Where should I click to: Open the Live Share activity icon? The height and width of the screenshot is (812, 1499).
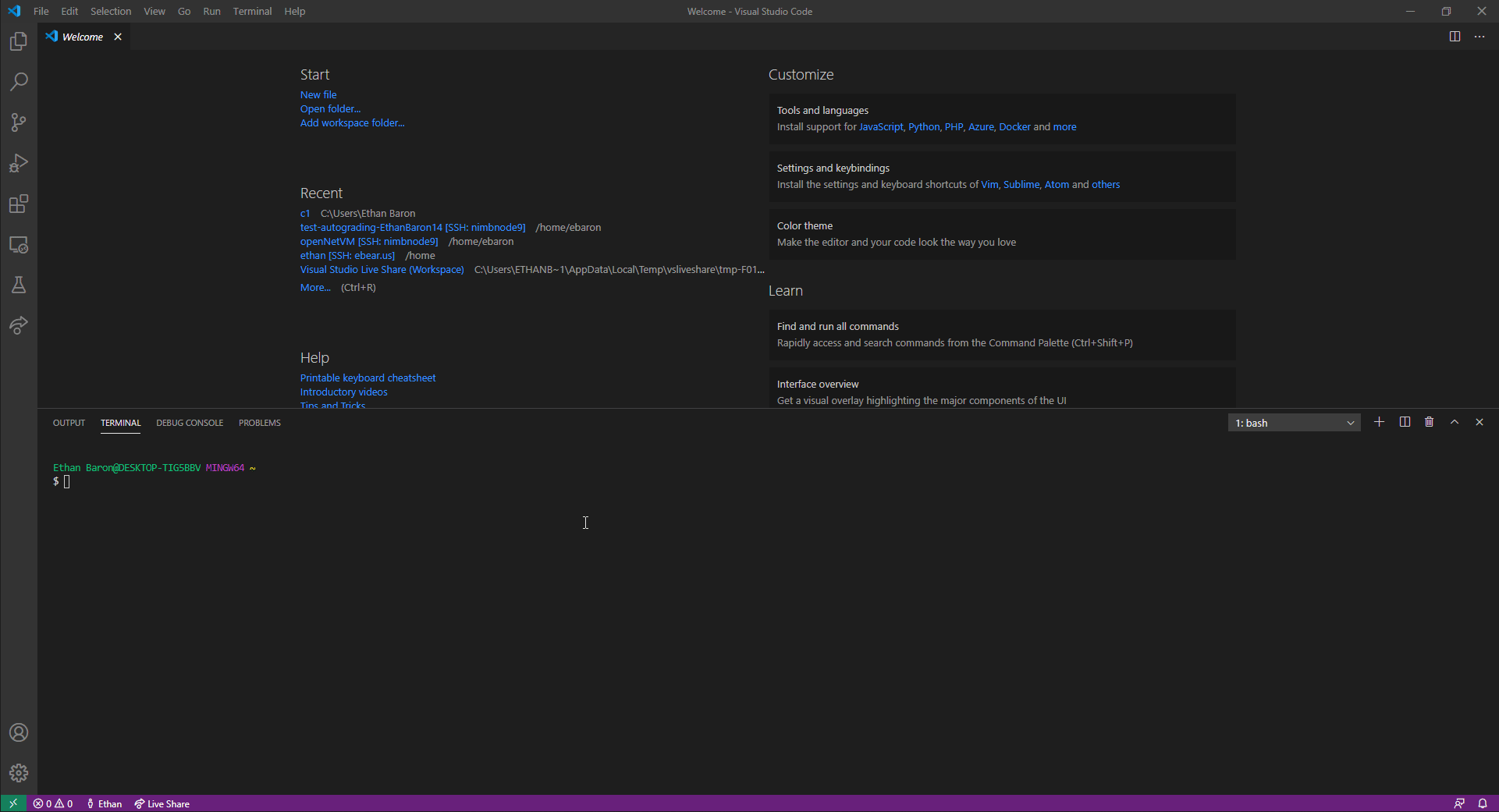(19, 325)
